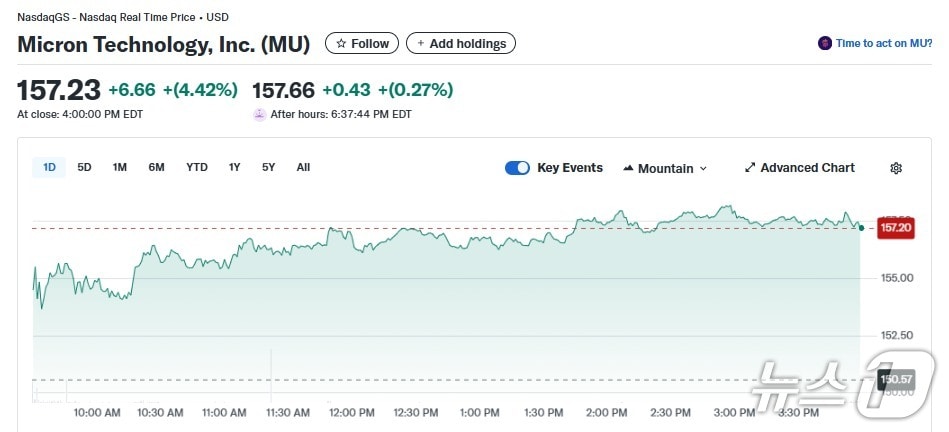
Task: Select the All time range
Action: point(303,167)
